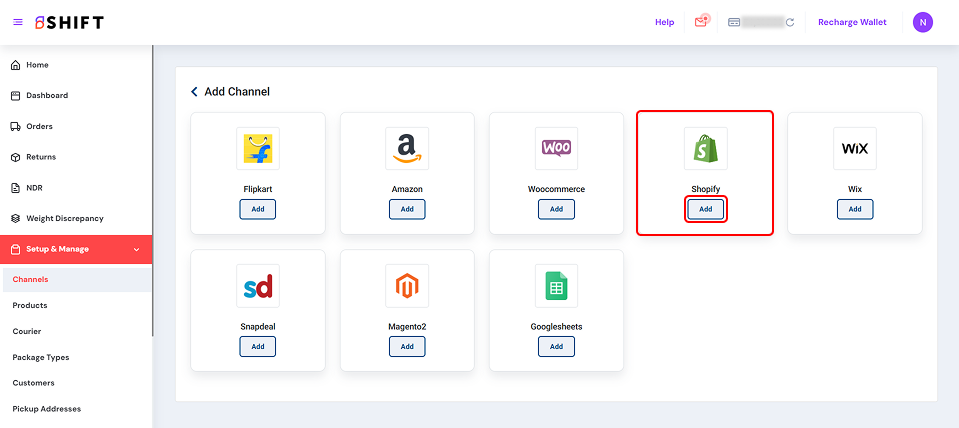Click the Shopify logo icon
Image resolution: width=959 pixels, height=428 pixels.
click(x=705, y=148)
